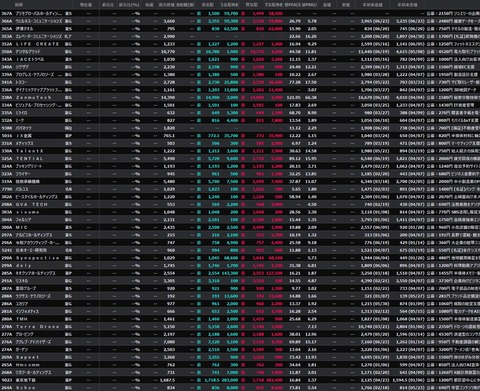480x391 pixels.
Task: Click the pink buy-quote icon in Terra Drone row
Action: pos(243,327)
